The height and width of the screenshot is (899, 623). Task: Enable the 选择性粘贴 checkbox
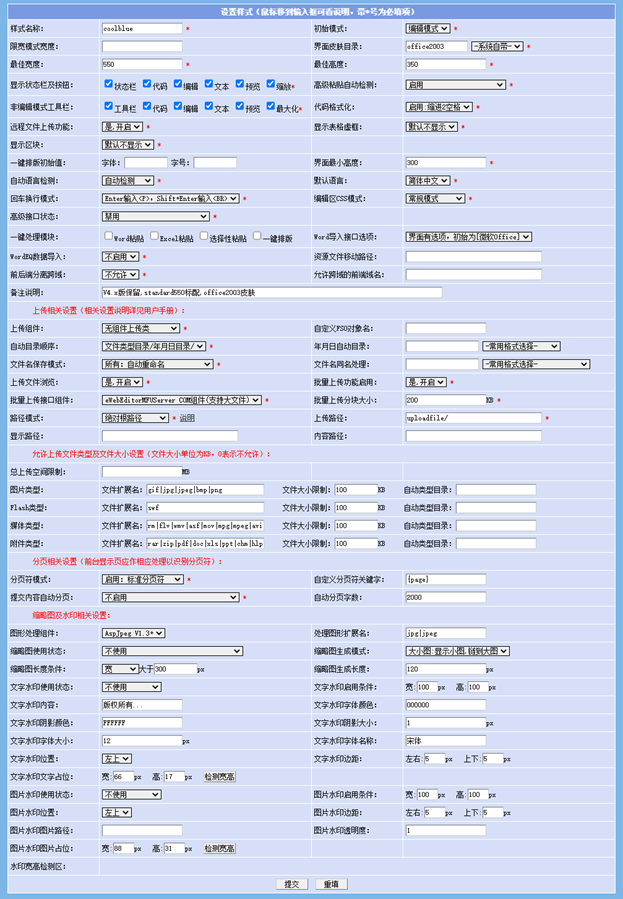pos(205,236)
